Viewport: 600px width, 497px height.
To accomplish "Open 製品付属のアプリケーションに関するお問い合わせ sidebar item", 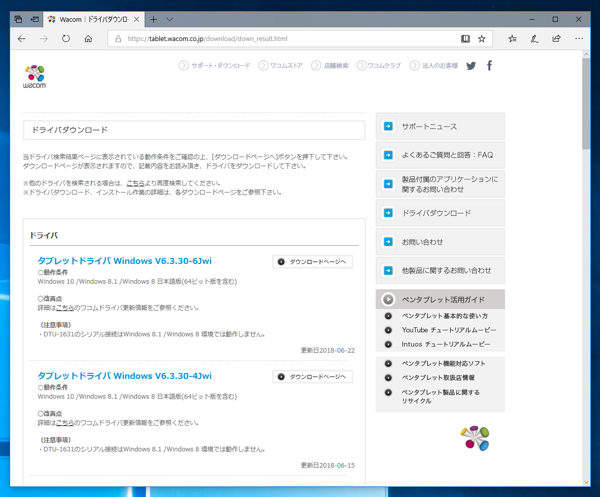I will click(440, 184).
